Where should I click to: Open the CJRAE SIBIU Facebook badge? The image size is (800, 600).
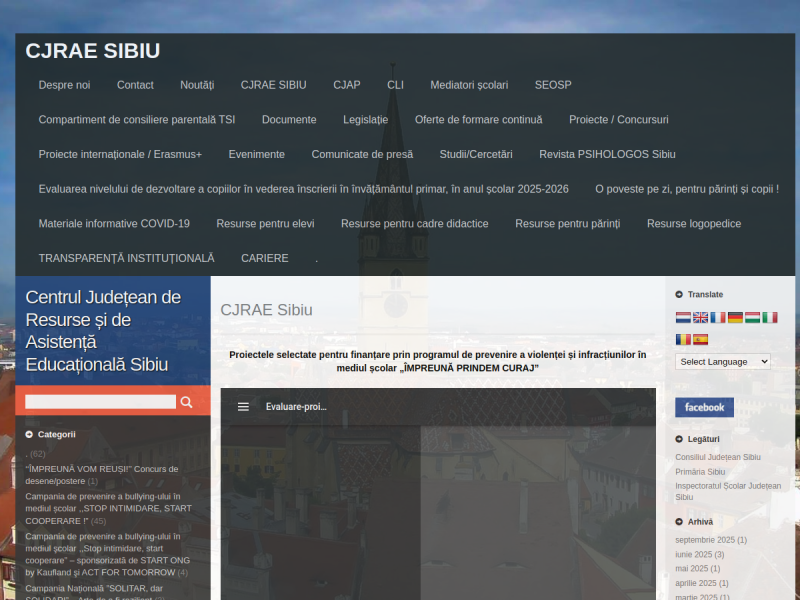(x=704, y=407)
